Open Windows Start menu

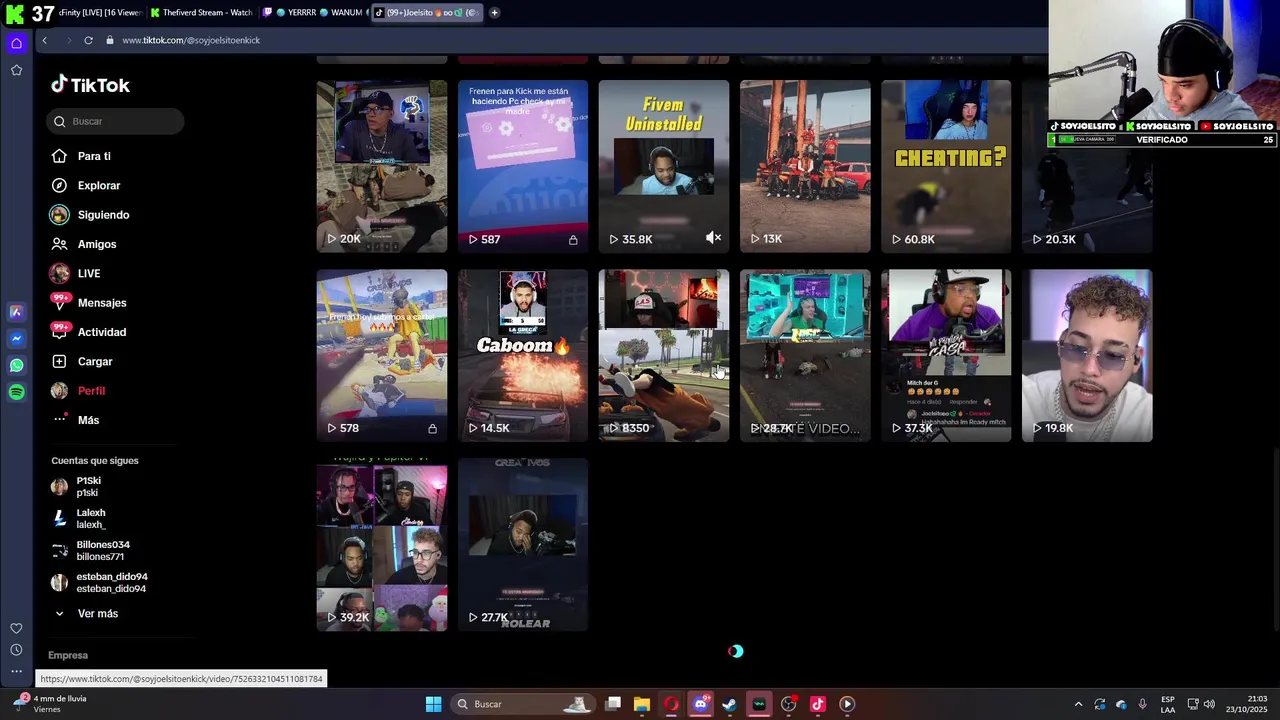tap(433, 704)
